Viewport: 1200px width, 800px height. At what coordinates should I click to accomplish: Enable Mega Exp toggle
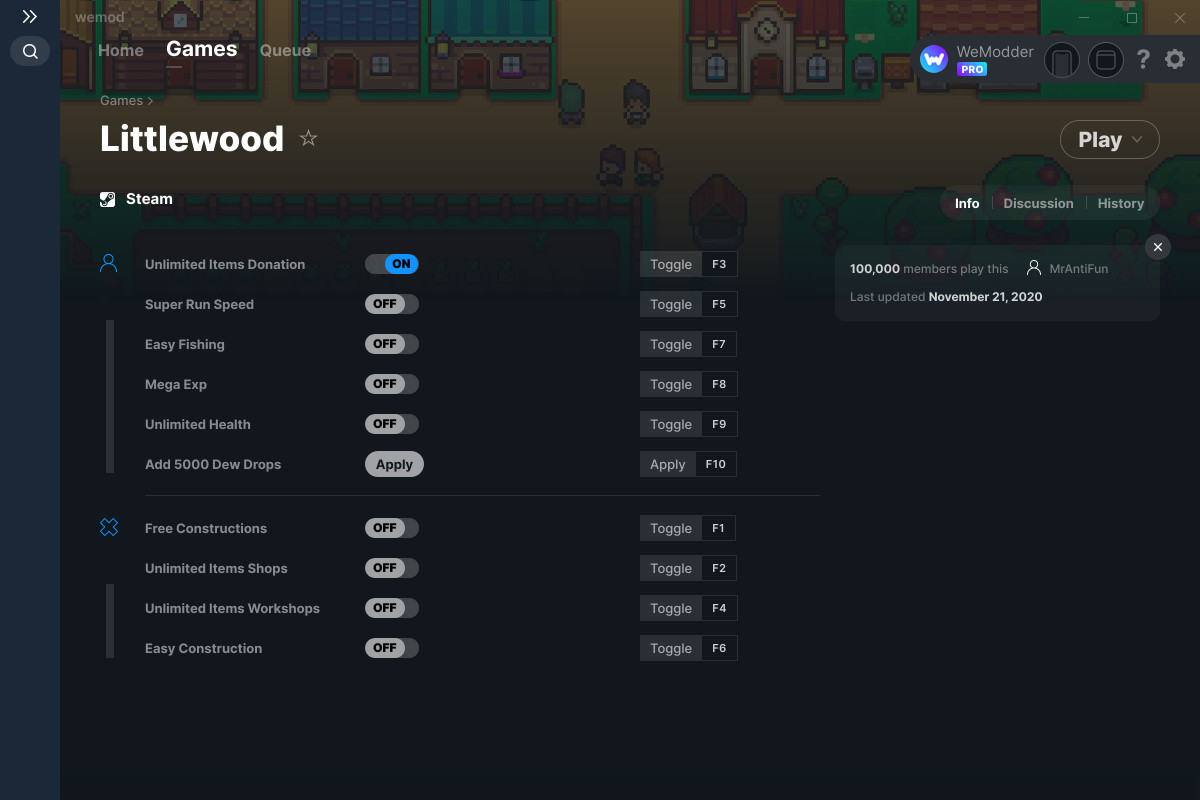tap(392, 384)
